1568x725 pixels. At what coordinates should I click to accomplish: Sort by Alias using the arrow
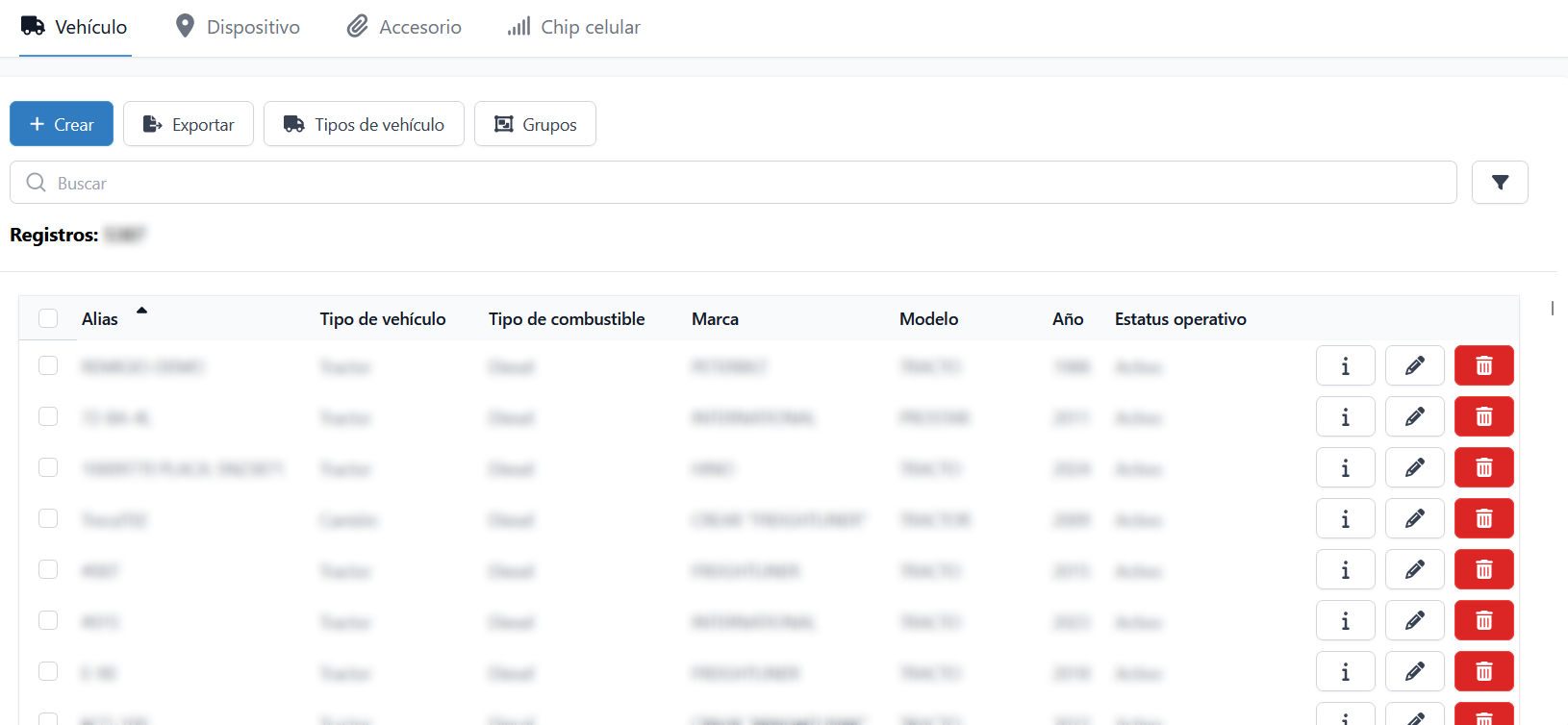pyautogui.click(x=141, y=311)
